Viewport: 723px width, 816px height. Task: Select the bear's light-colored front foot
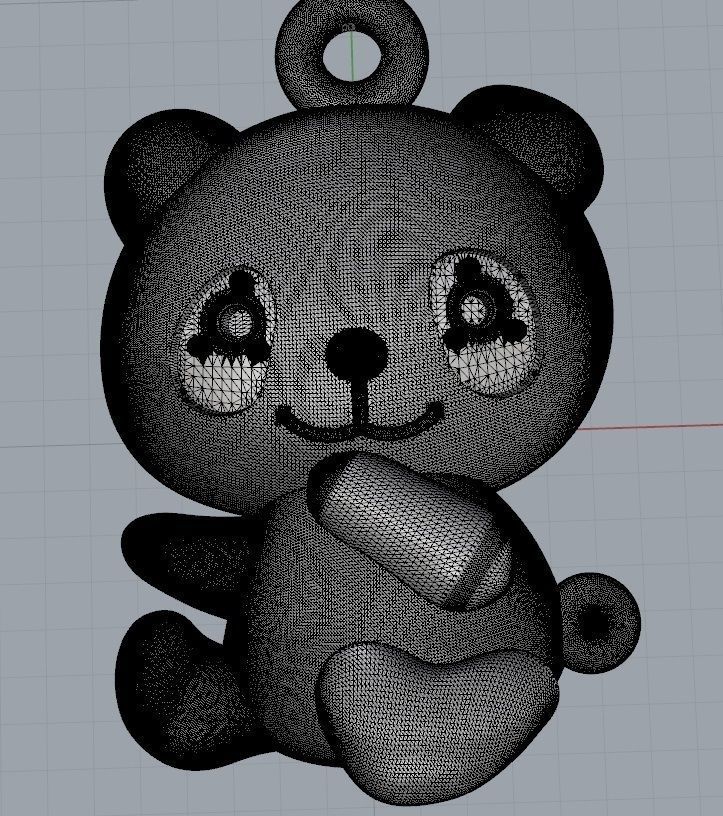[x=437, y=723]
